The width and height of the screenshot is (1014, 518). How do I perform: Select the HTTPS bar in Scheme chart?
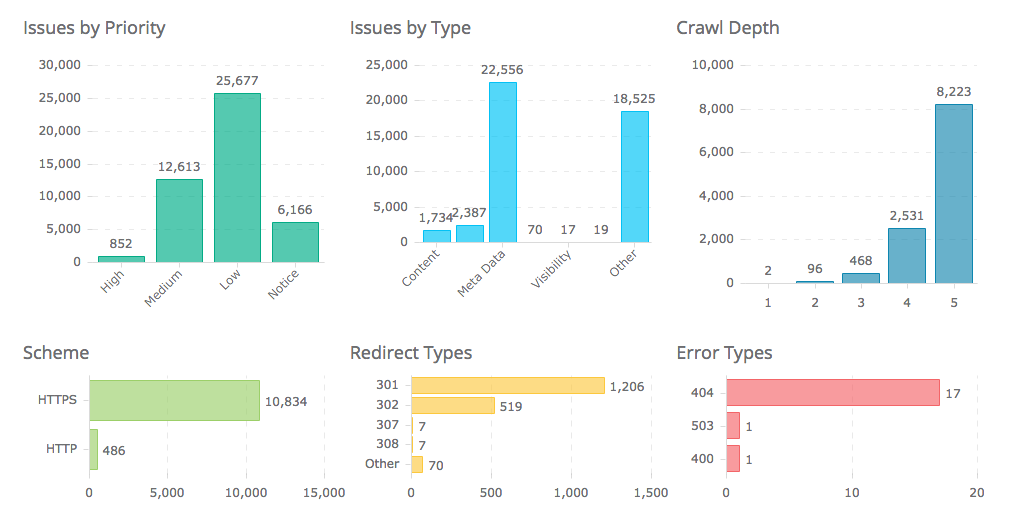[x=174, y=400]
